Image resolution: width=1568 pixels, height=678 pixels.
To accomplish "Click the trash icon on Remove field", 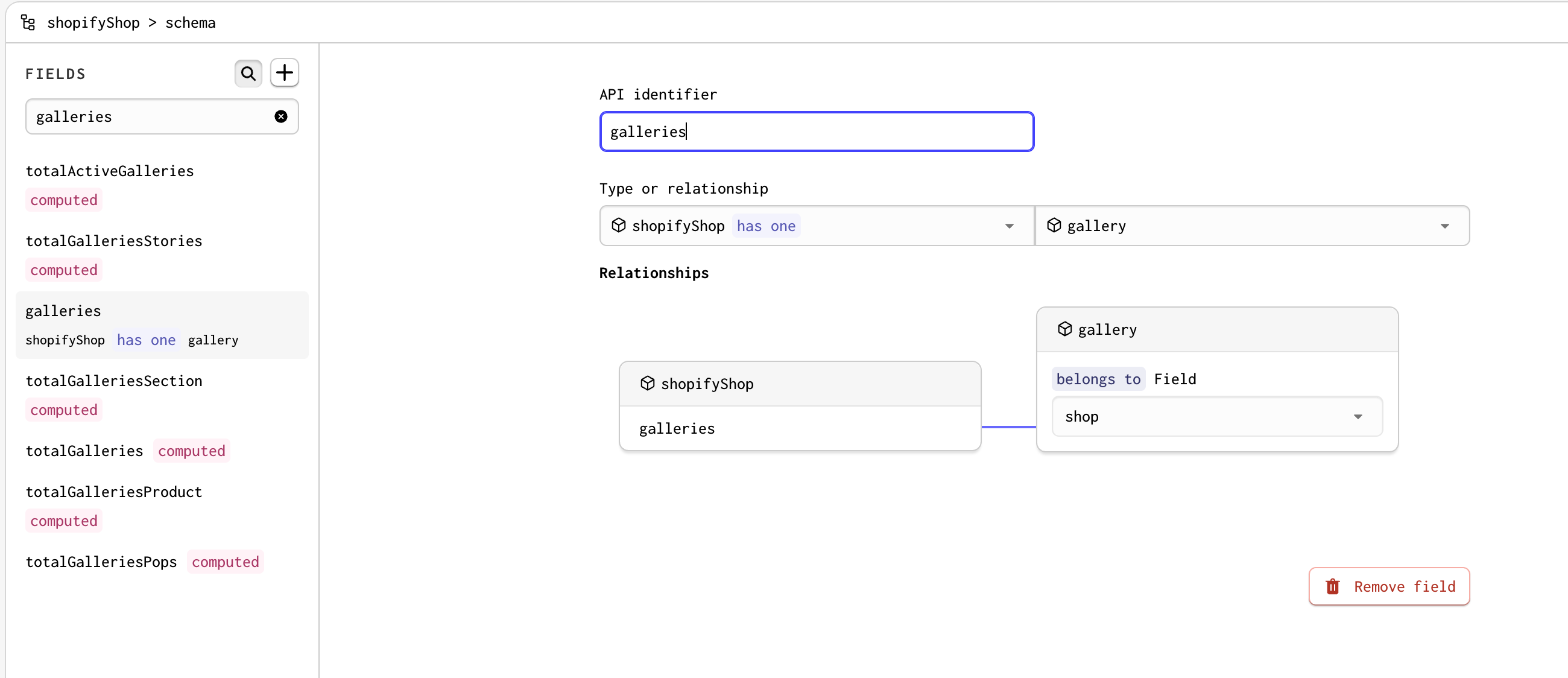I will 1332,586.
